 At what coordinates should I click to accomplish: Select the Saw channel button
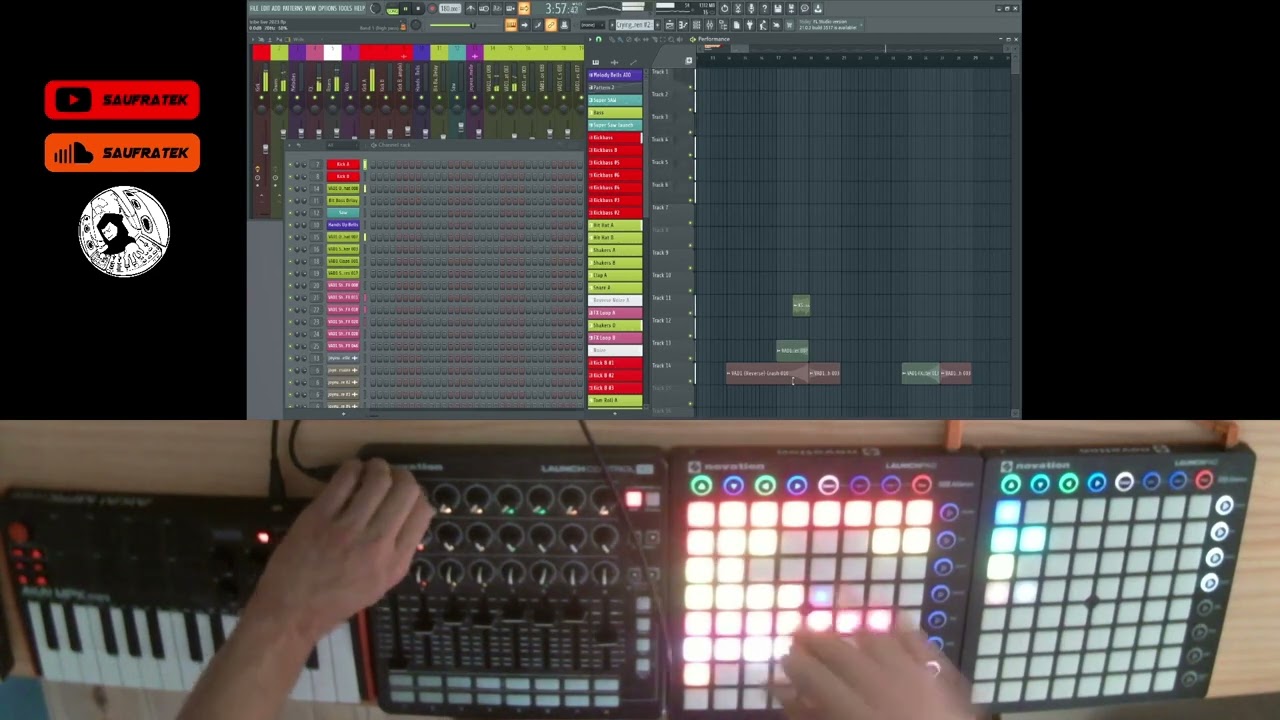pos(343,213)
